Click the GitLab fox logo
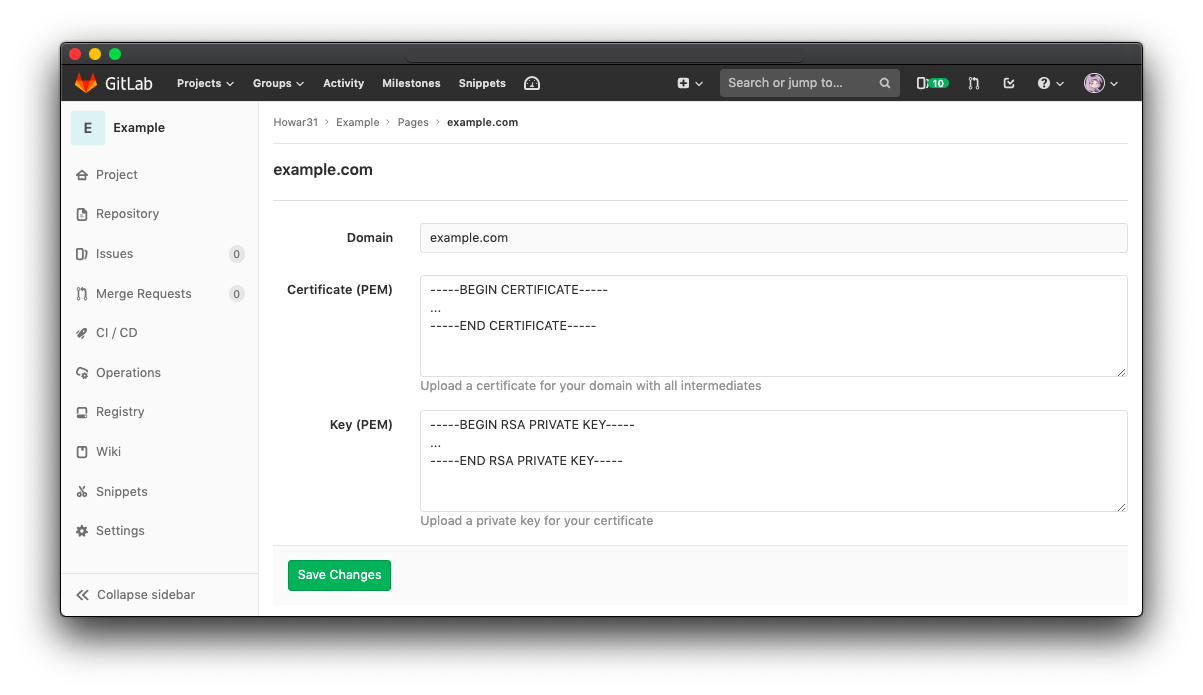1203x695 pixels. pyautogui.click(x=86, y=83)
